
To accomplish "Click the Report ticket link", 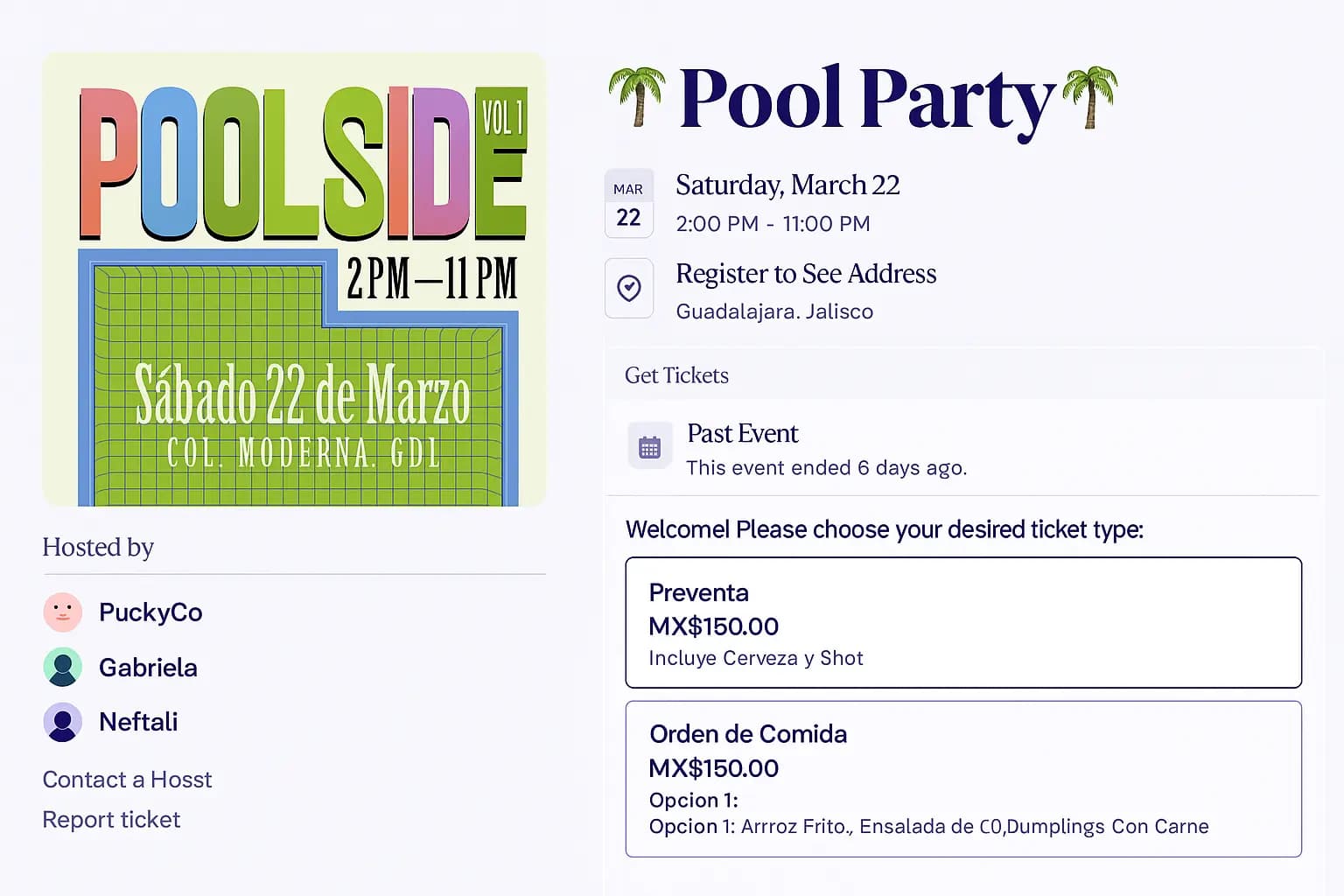I will [x=111, y=820].
